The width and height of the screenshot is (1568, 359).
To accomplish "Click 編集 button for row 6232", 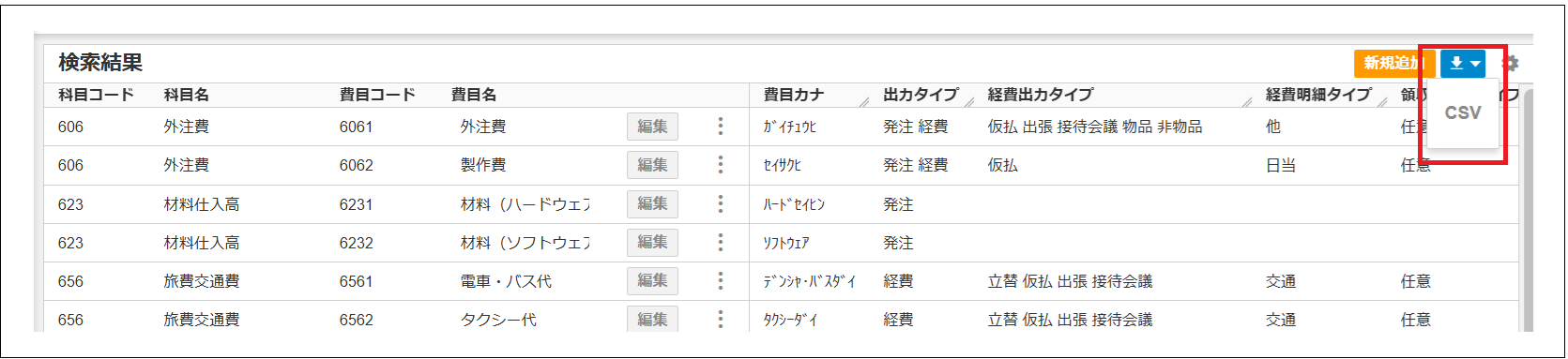I will point(652,242).
